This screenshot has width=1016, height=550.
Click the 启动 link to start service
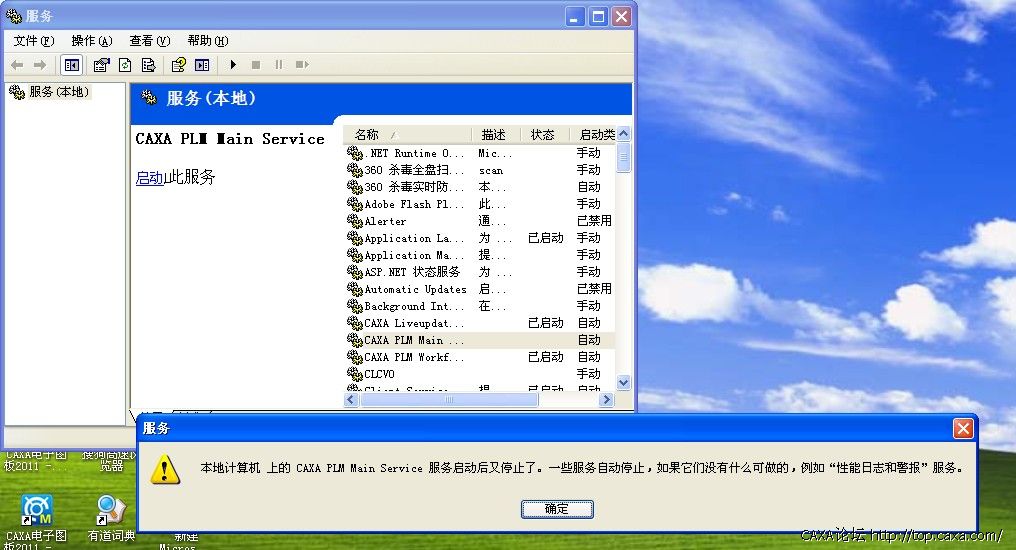click(x=149, y=178)
